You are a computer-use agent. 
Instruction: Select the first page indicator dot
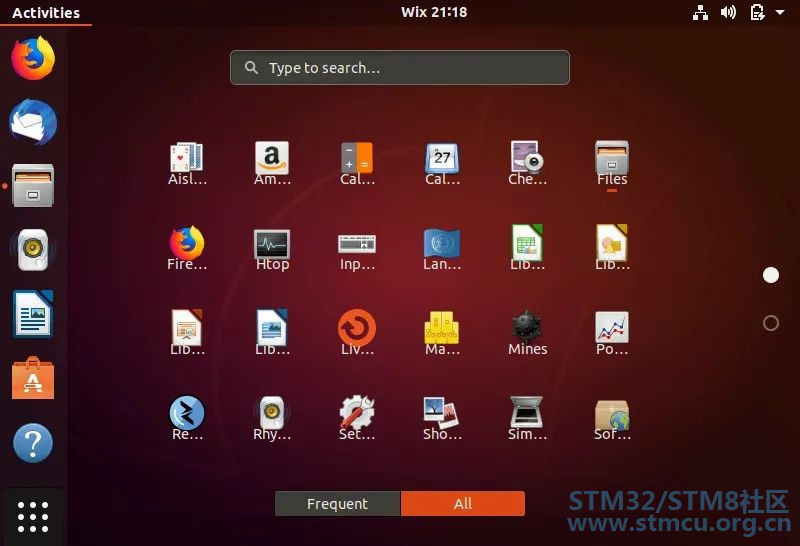(771, 275)
